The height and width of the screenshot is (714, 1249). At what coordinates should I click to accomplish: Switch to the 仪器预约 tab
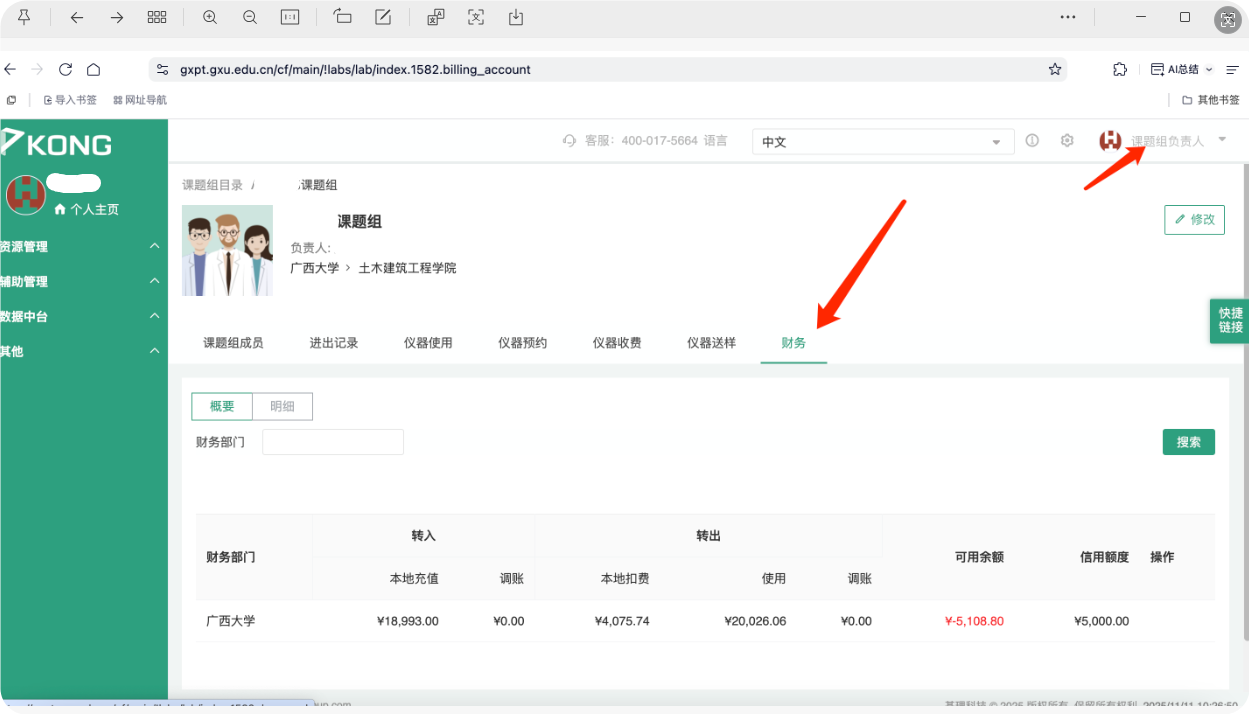point(522,341)
